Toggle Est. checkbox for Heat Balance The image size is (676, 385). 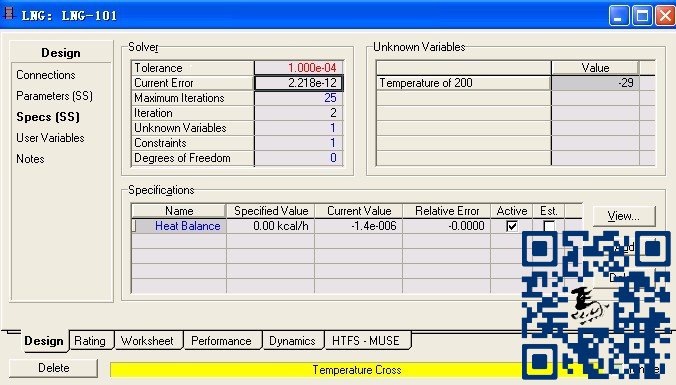tap(549, 226)
